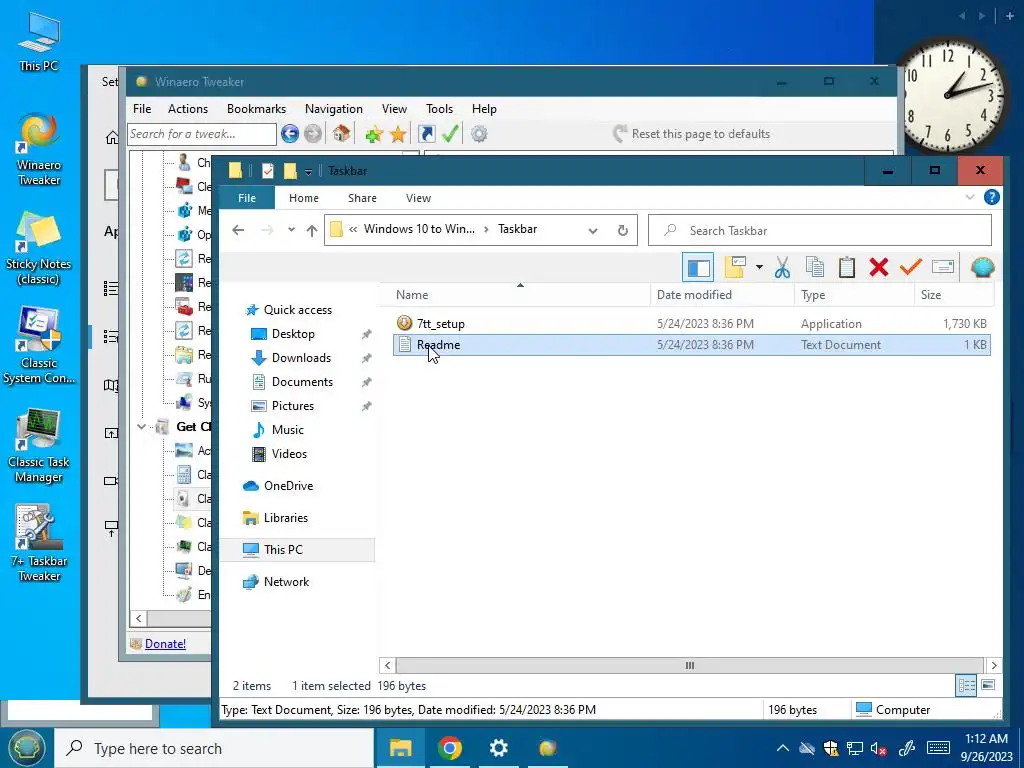Click Winaero add bookmark green plus star
This screenshot has width=1024, height=768.
(x=374, y=135)
